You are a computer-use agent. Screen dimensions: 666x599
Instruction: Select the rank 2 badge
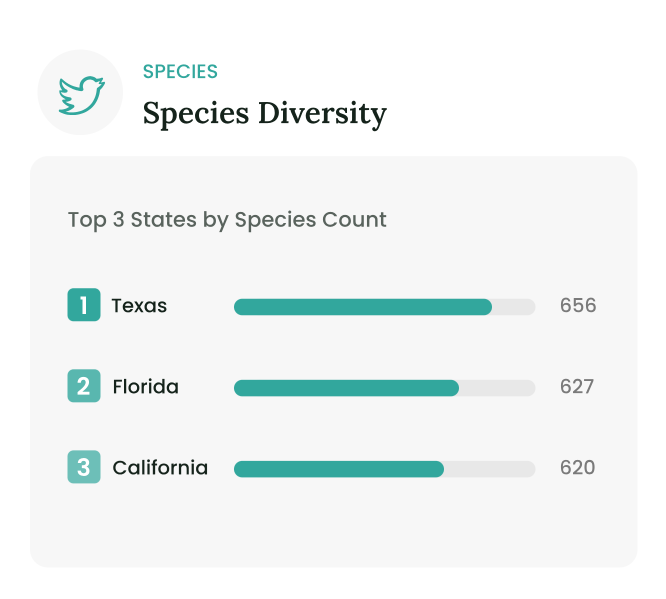(84, 386)
